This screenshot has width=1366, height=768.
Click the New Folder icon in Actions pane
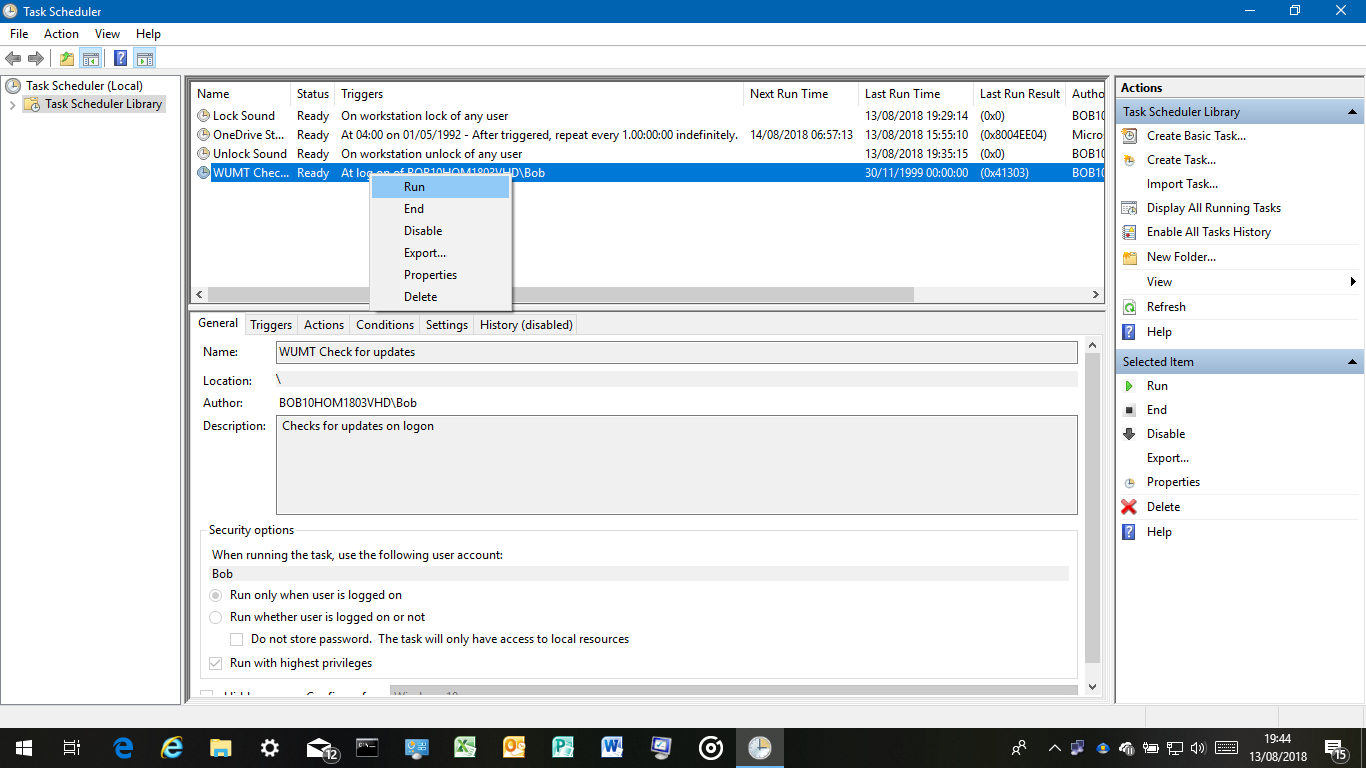[1129, 257]
